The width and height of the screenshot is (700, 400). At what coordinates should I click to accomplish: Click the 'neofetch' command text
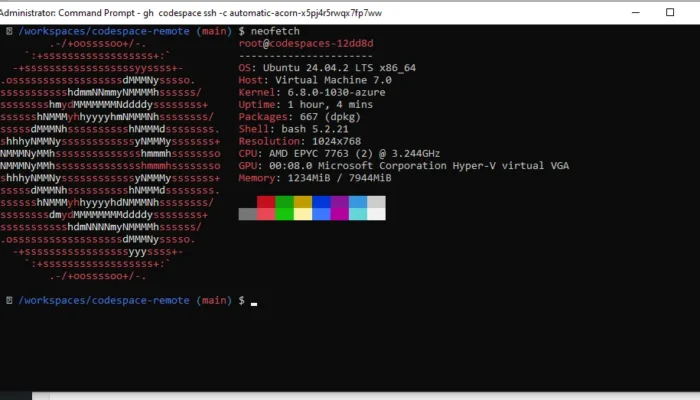275,31
